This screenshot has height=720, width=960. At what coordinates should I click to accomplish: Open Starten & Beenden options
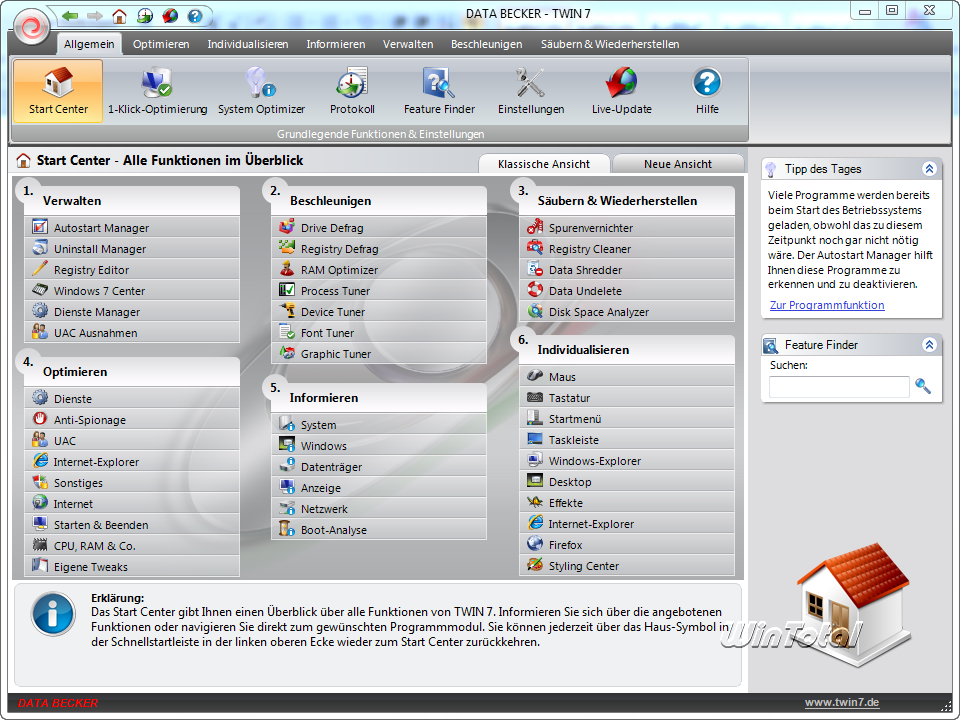tap(132, 525)
